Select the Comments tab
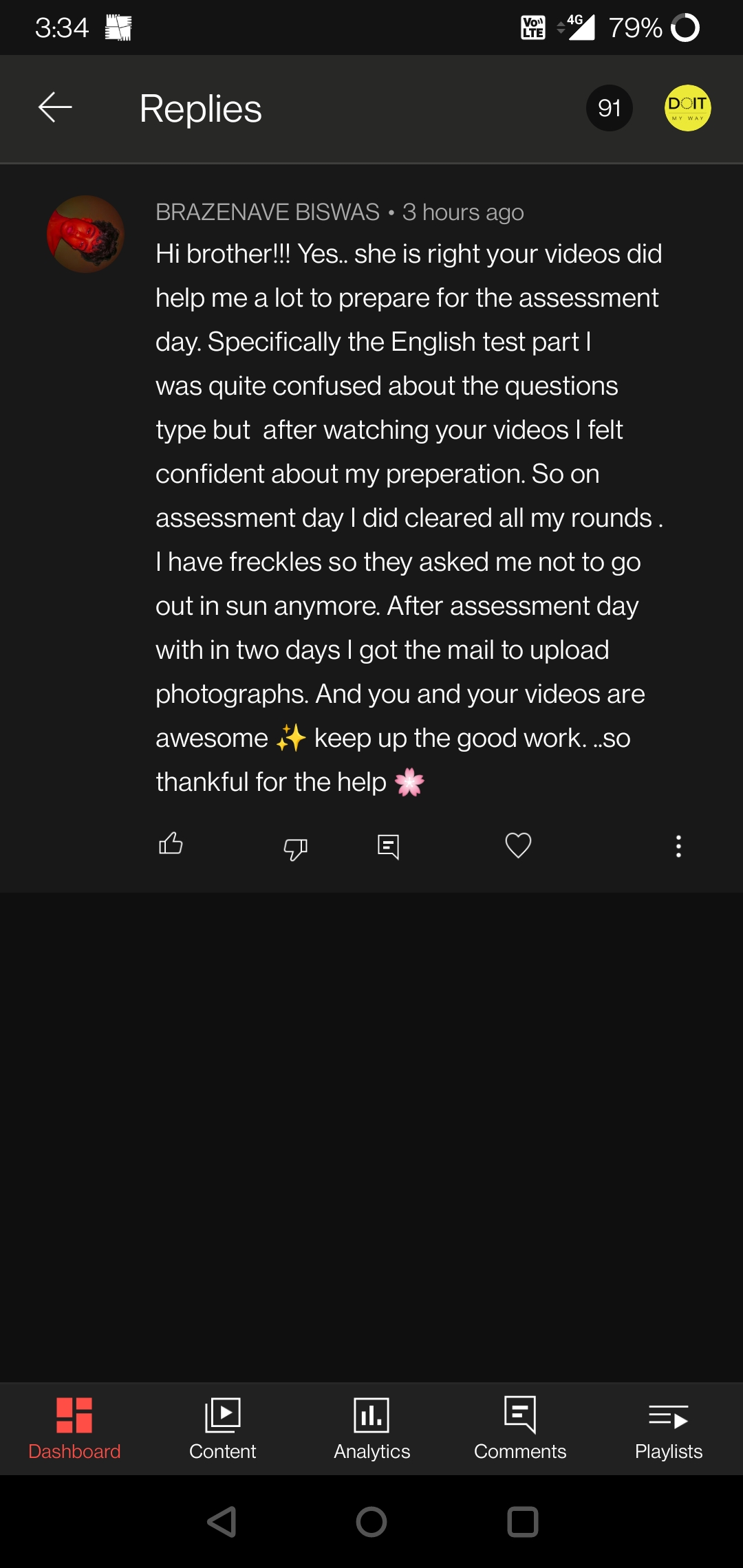The width and height of the screenshot is (743, 1568). click(520, 1428)
